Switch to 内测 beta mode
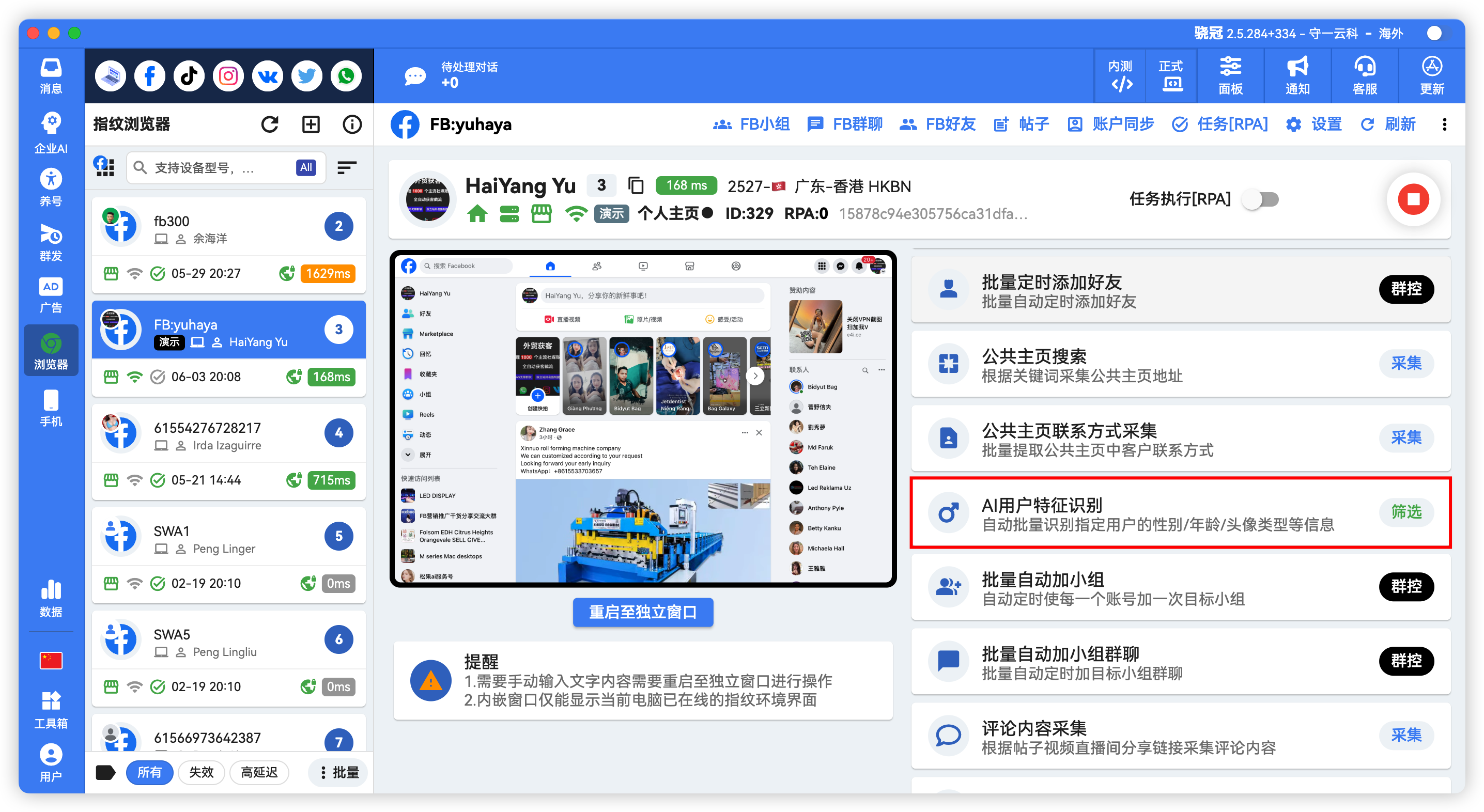 coord(1120,75)
